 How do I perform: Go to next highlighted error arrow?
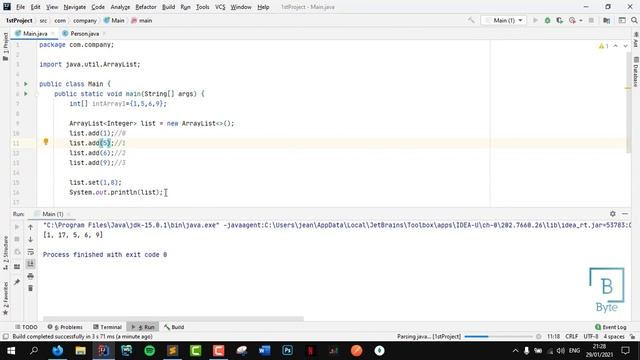(625, 46)
